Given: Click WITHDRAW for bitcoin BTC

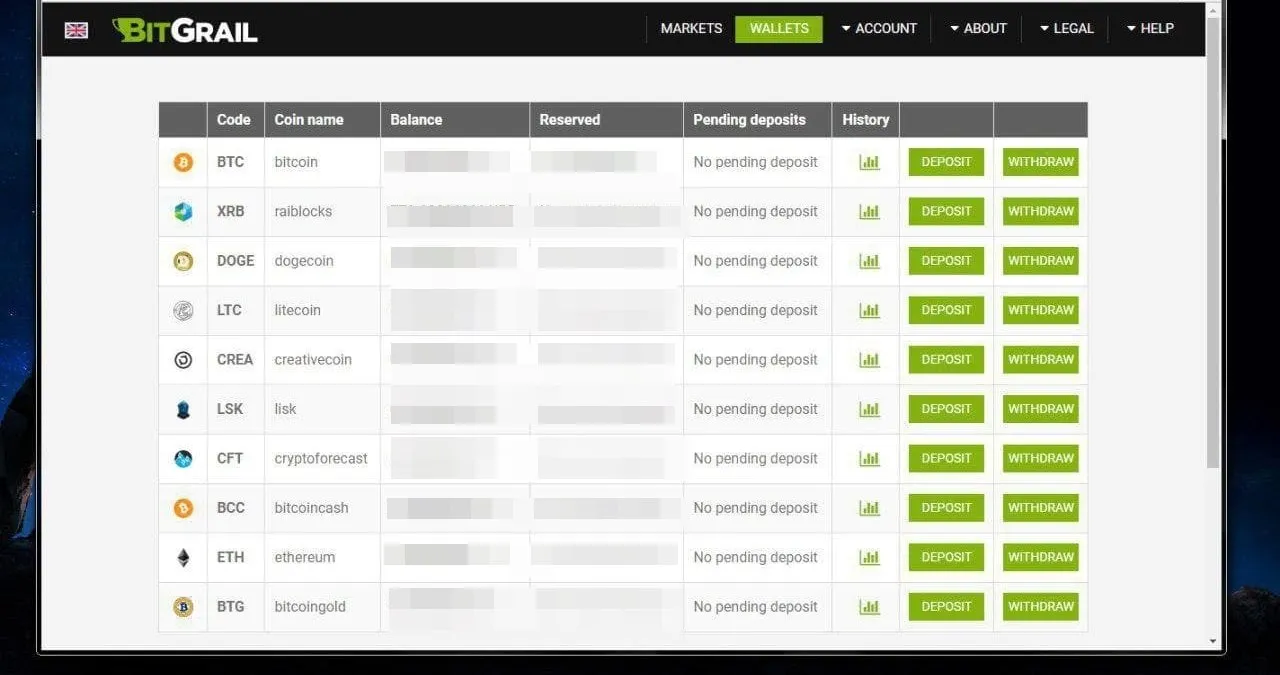Looking at the screenshot, I should [1041, 162].
